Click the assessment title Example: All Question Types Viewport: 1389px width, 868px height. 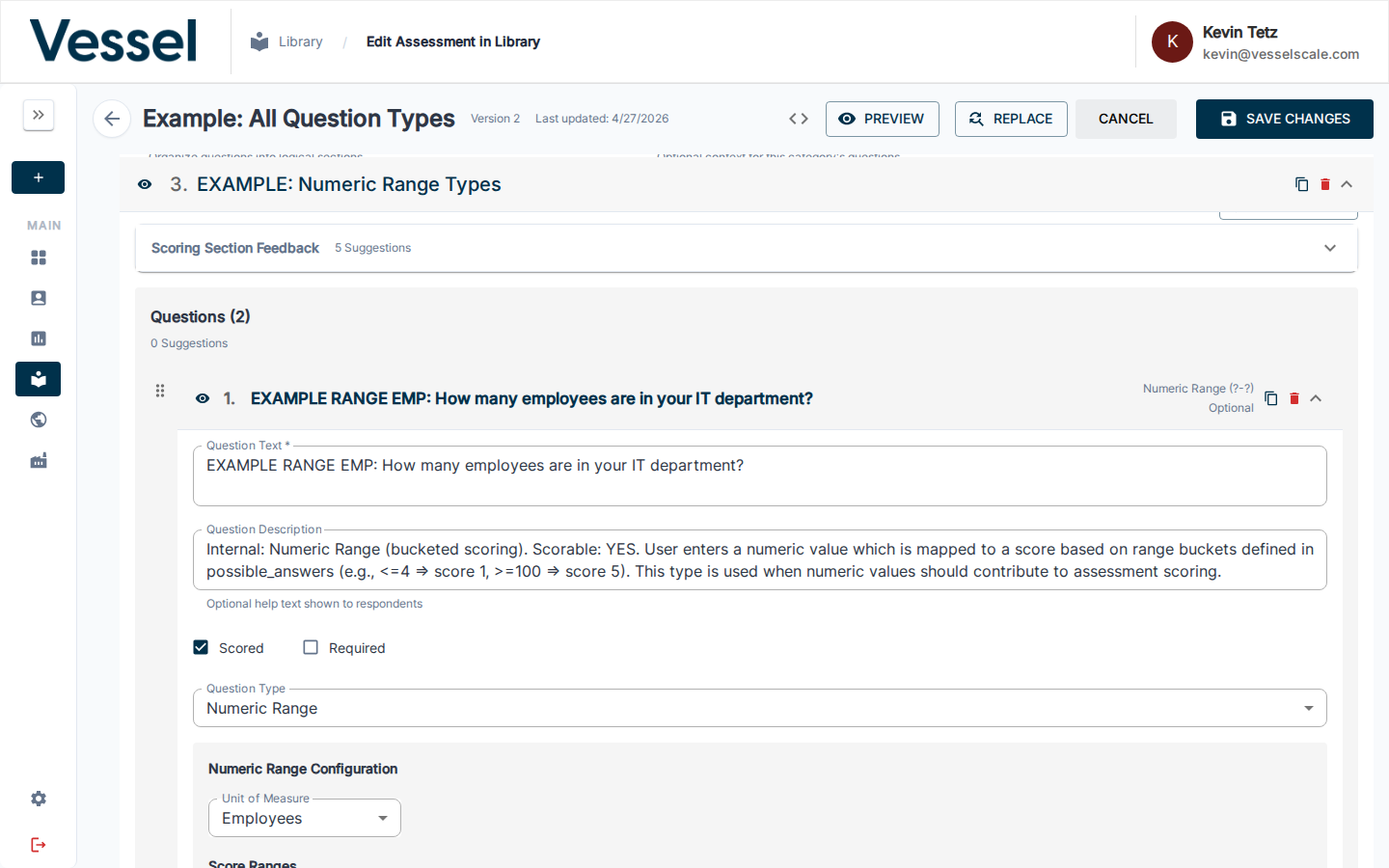click(x=299, y=119)
